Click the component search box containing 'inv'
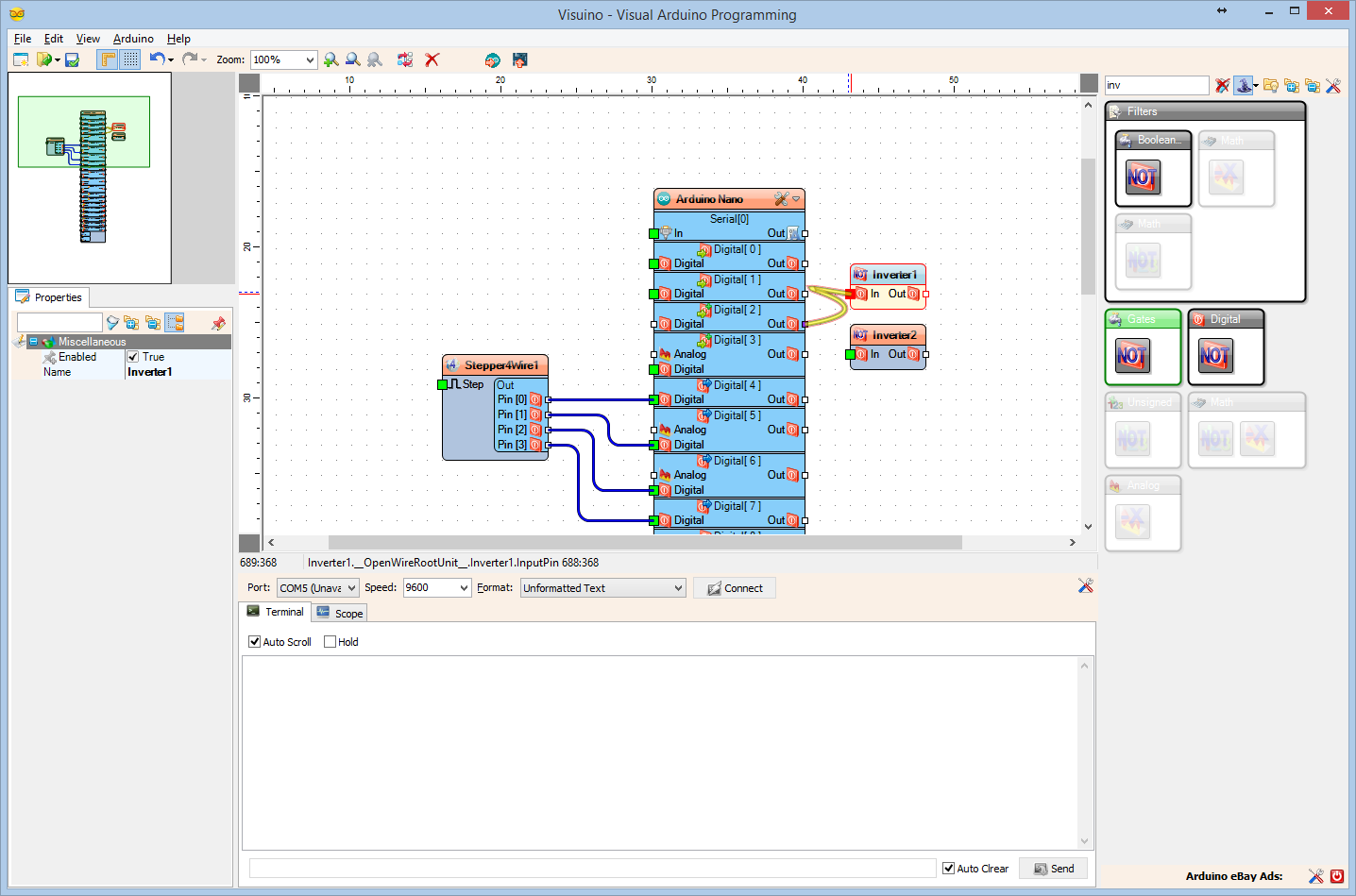The height and width of the screenshot is (896, 1356). tap(1157, 85)
